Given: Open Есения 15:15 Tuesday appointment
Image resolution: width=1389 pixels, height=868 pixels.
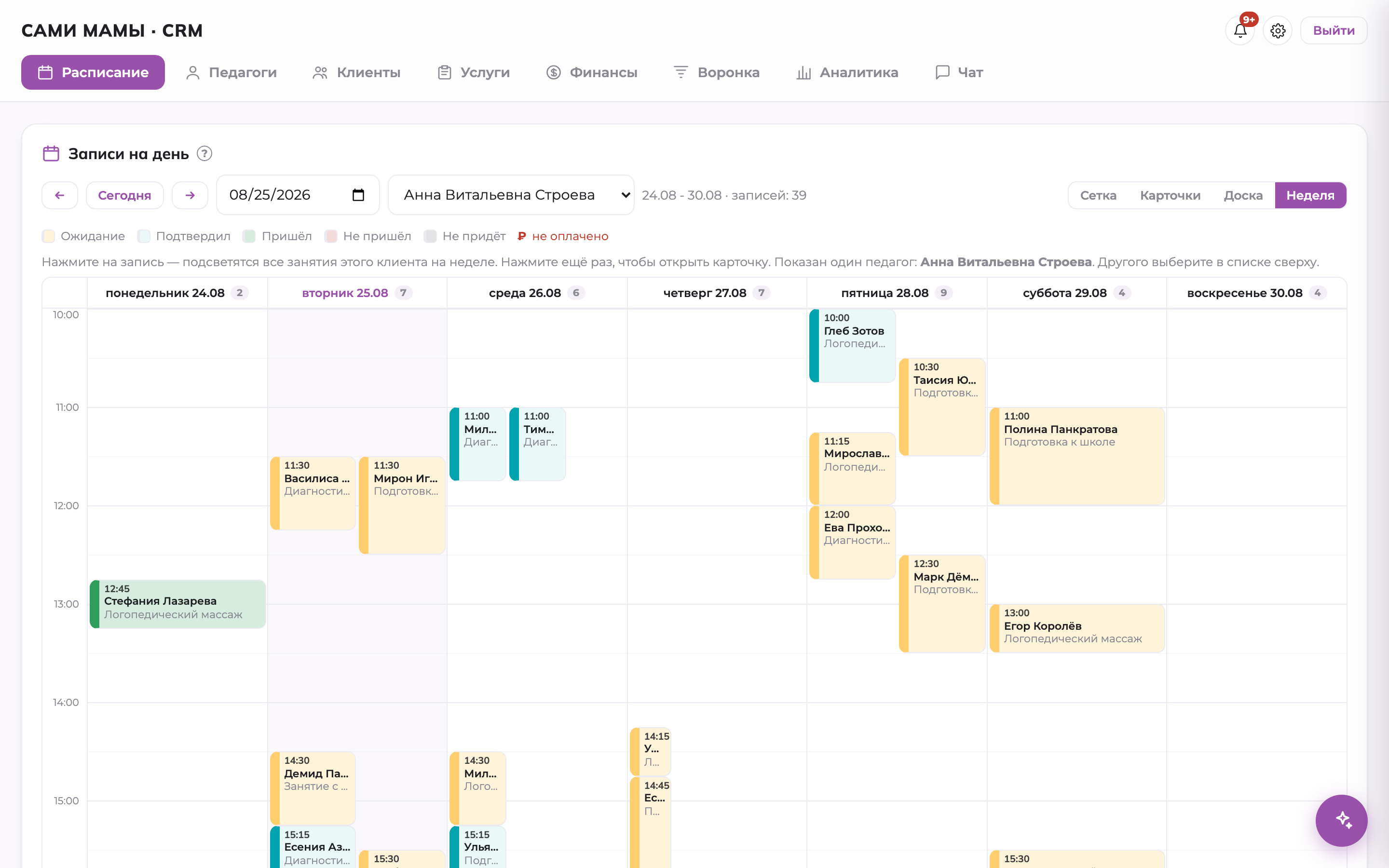Looking at the screenshot, I should point(313,847).
